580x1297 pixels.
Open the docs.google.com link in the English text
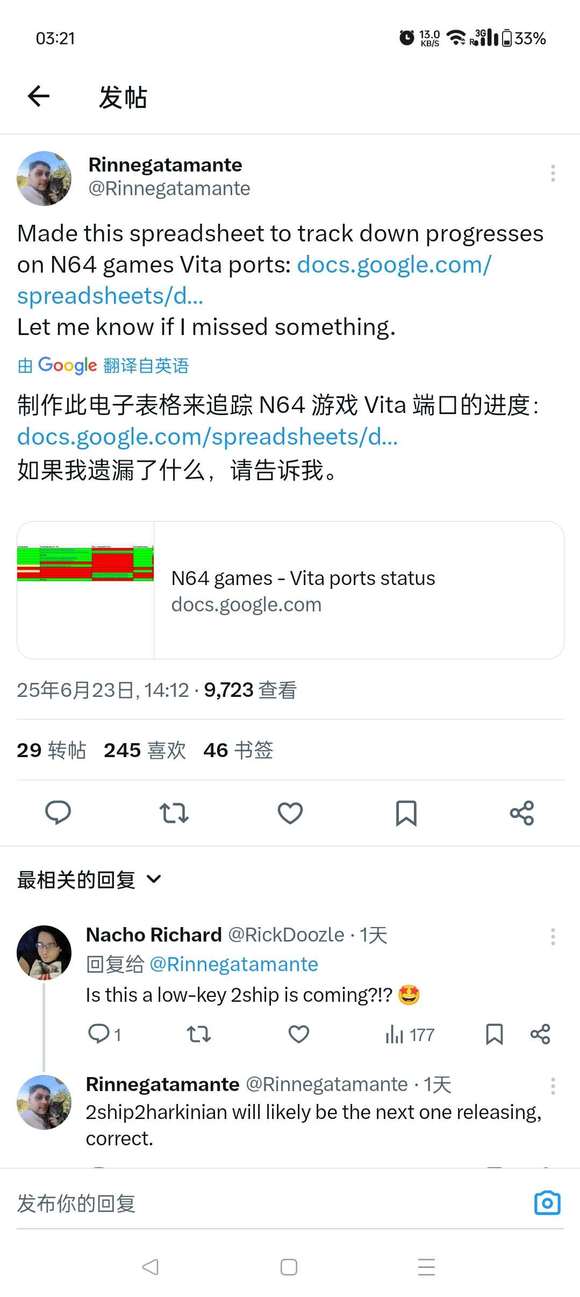coord(254,280)
